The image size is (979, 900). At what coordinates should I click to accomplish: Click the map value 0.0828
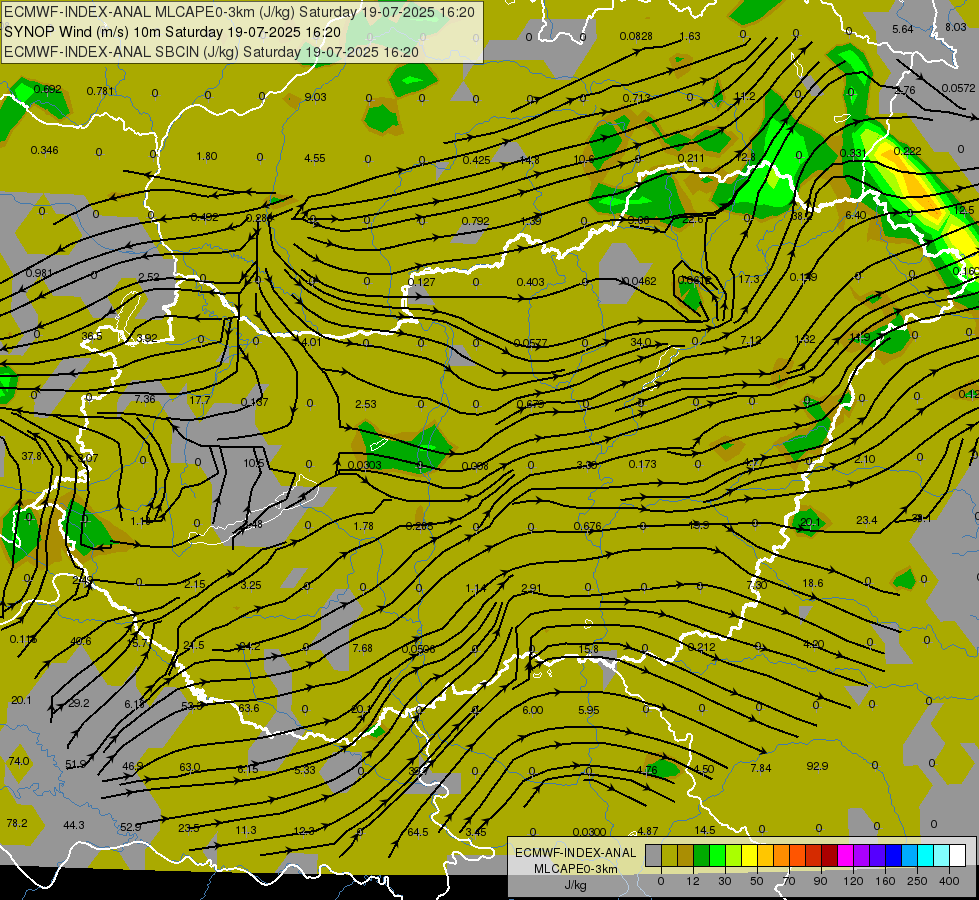pyautogui.click(x=636, y=36)
